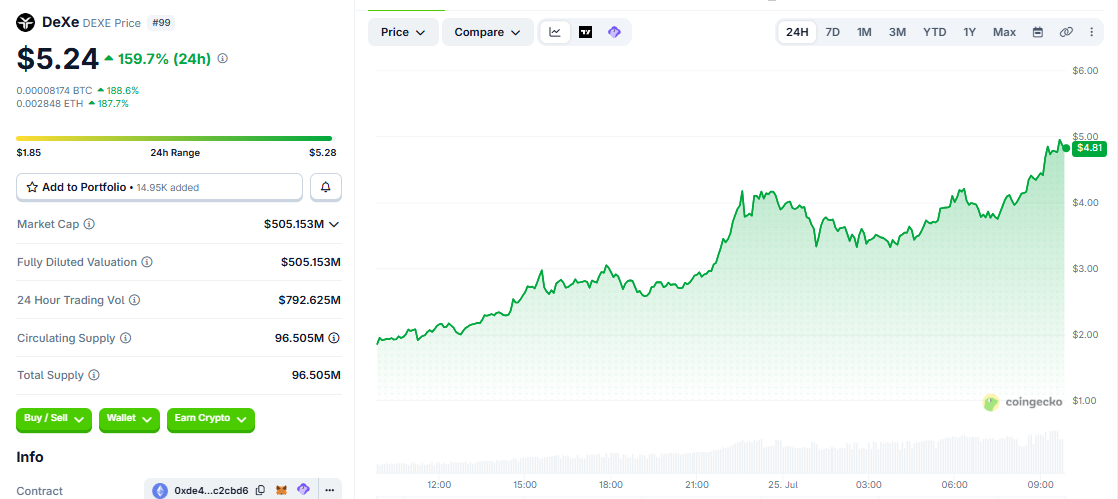Expand the Market Cap $505.153M chevron
Screen dimensions: 1118x499
pyautogui.click(x=334, y=224)
